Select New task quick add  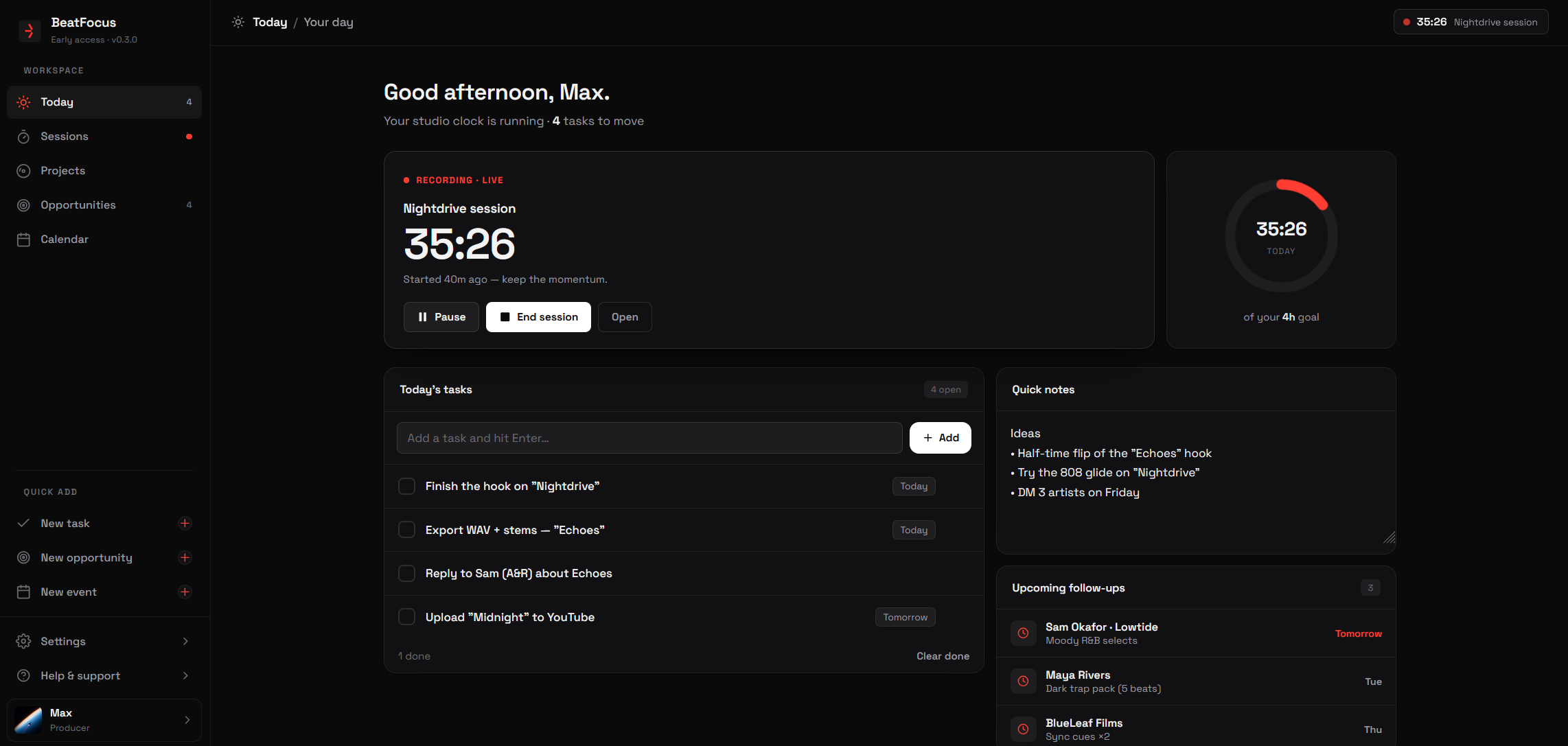point(104,523)
